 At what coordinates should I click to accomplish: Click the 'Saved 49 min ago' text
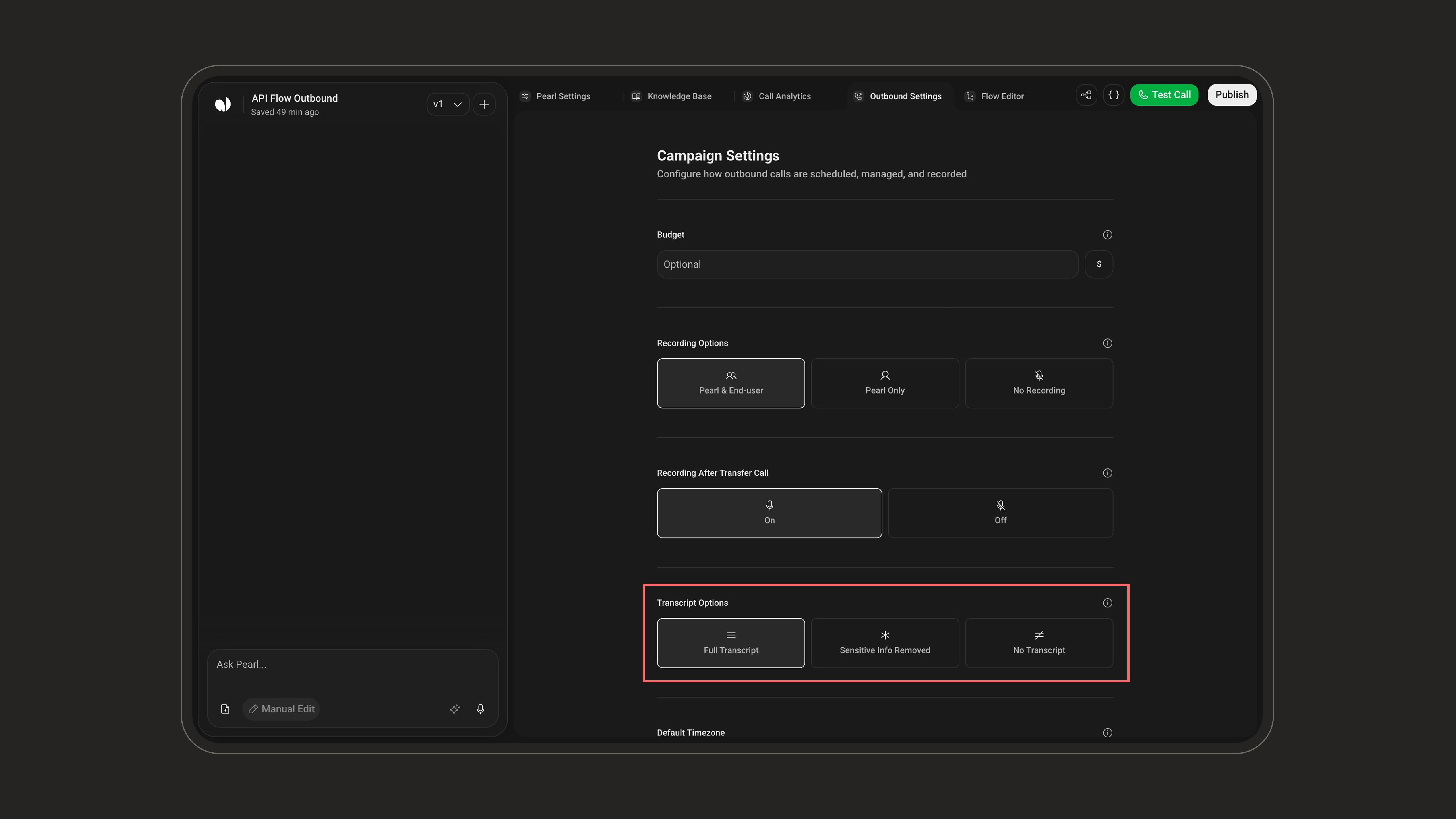285,112
